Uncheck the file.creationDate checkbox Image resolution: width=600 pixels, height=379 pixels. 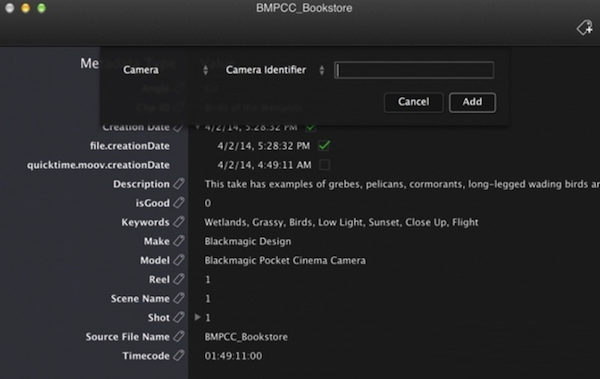pyautogui.click(x=324, y=145)
